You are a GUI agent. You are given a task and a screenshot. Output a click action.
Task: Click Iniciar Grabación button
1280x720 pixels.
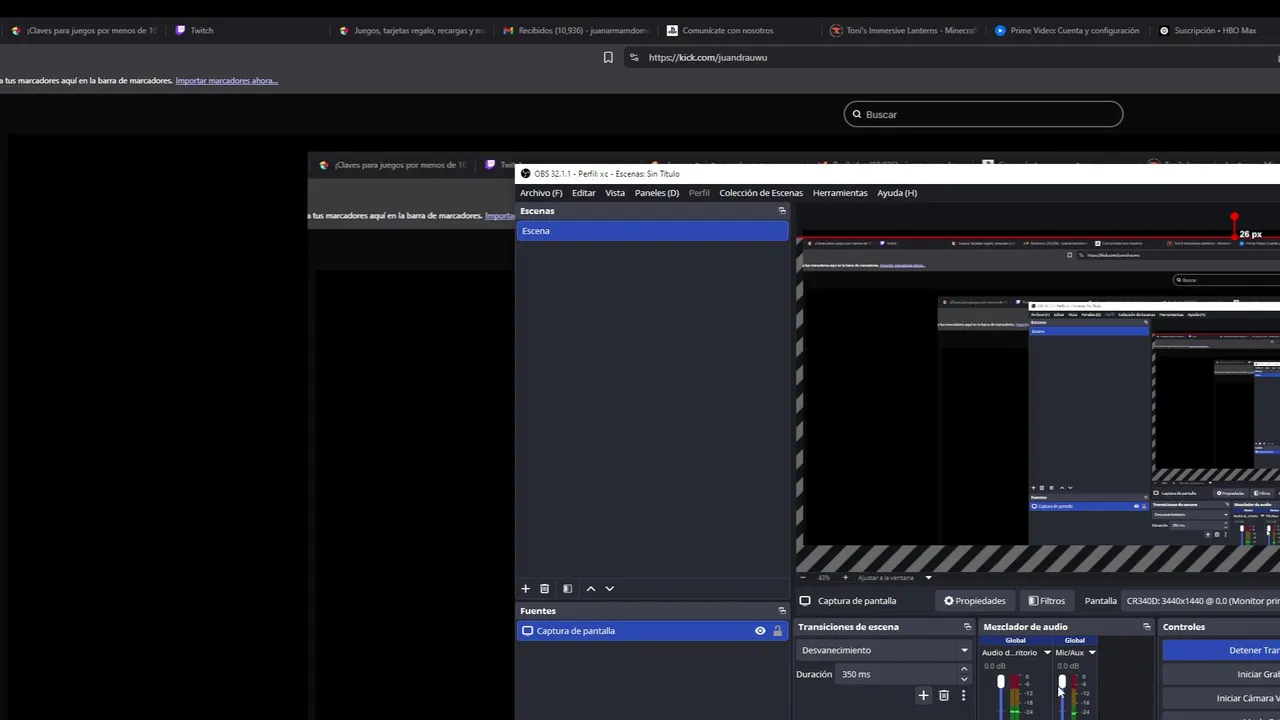pyautogui.click(x=1222, y=674)
